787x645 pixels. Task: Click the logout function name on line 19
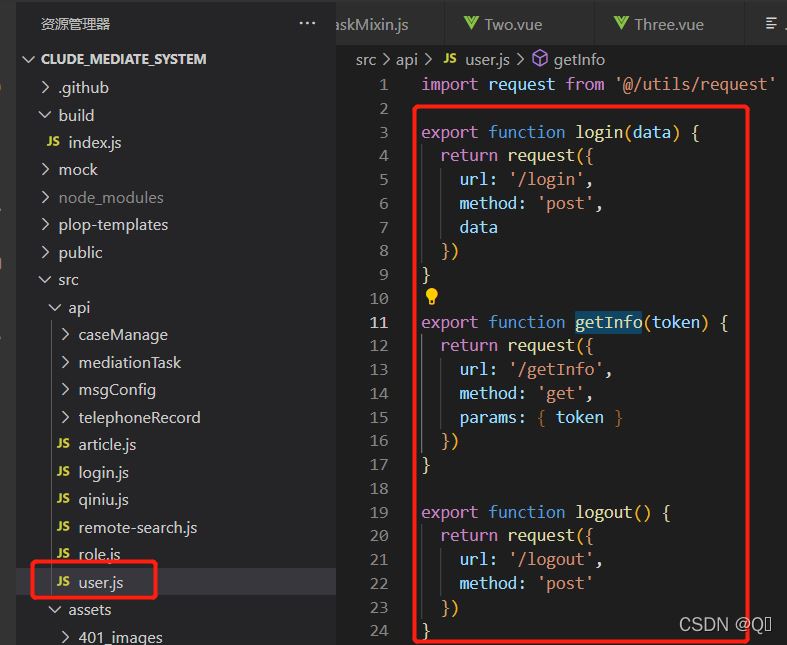pyautogui.click(x=603, y=512)
